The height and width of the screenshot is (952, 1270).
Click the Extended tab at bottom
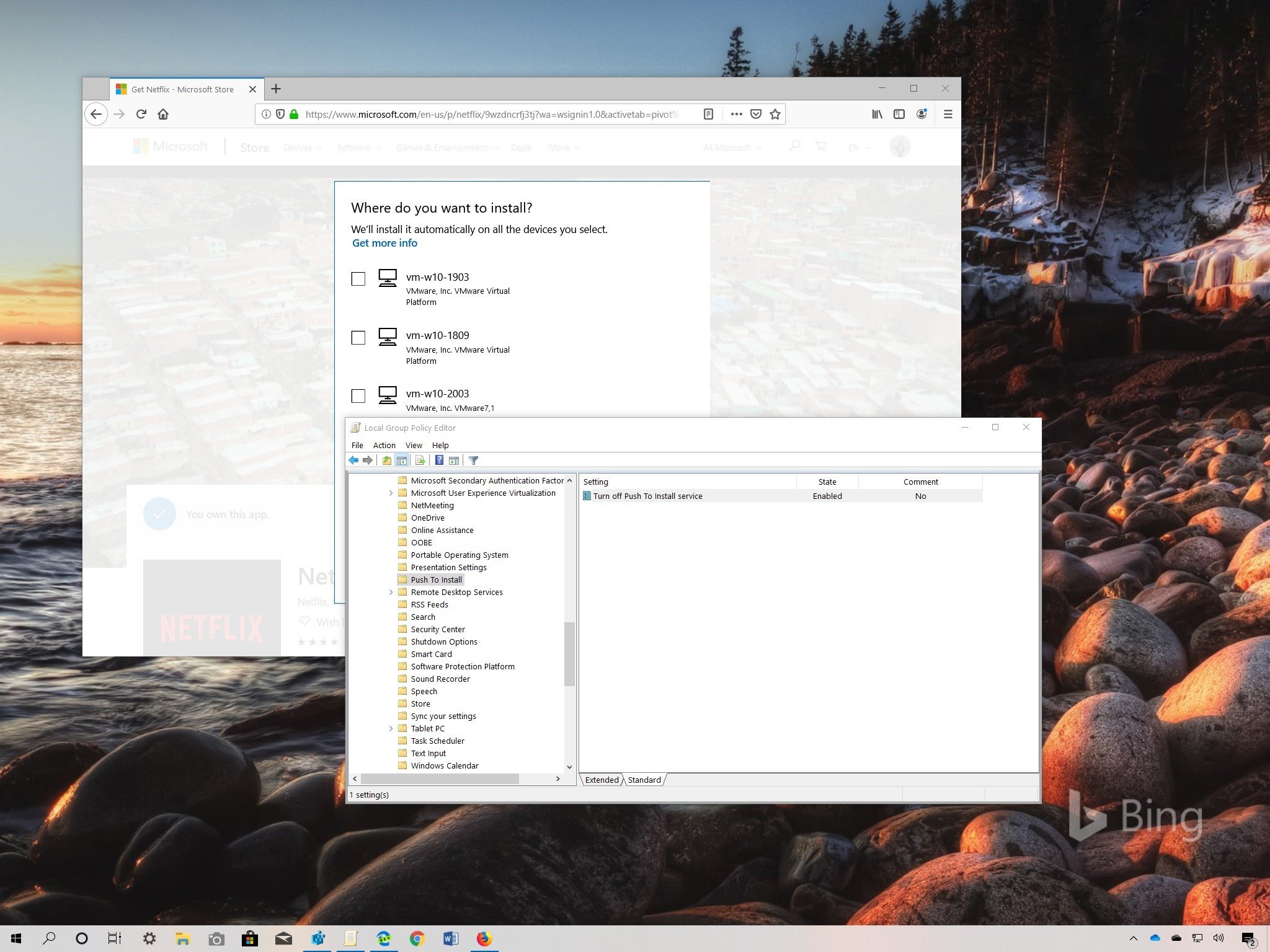[601, 780]
